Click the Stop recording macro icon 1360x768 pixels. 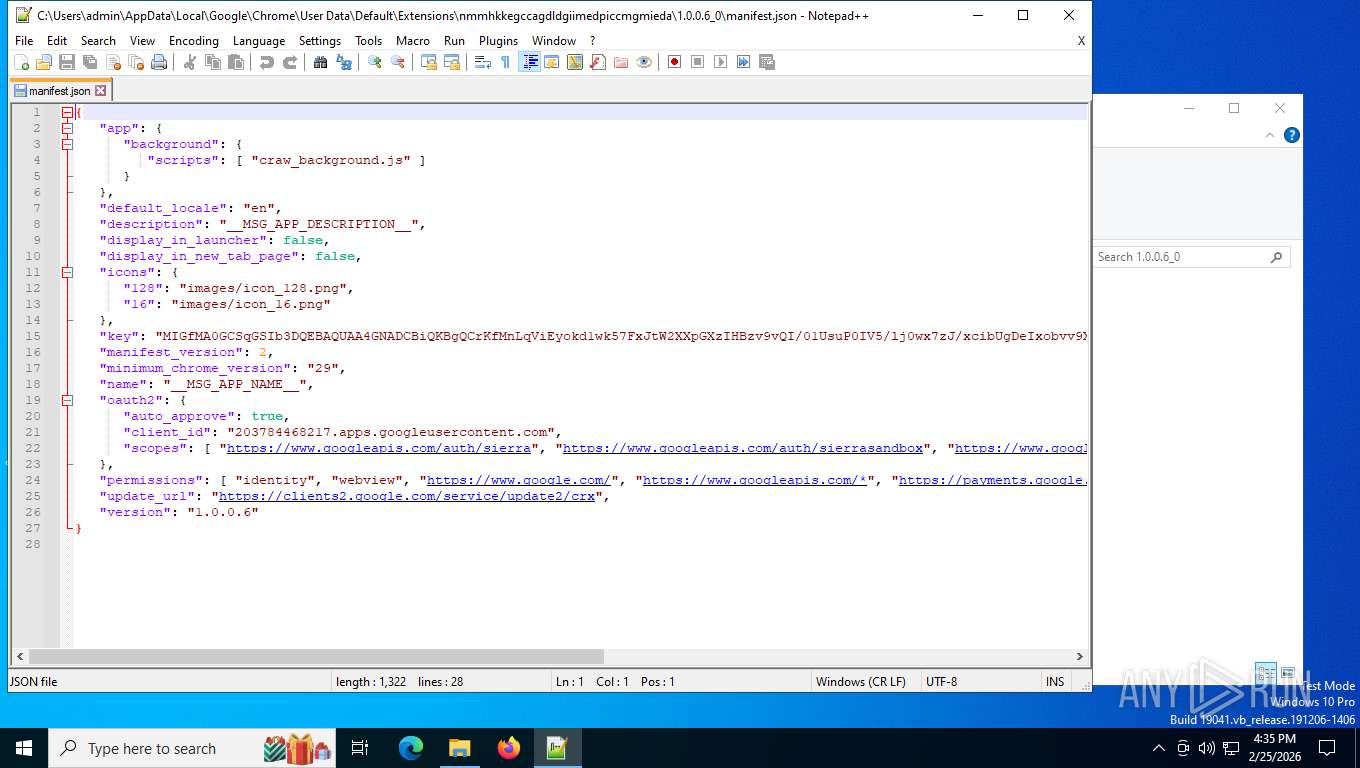click(x=697, y=62)
